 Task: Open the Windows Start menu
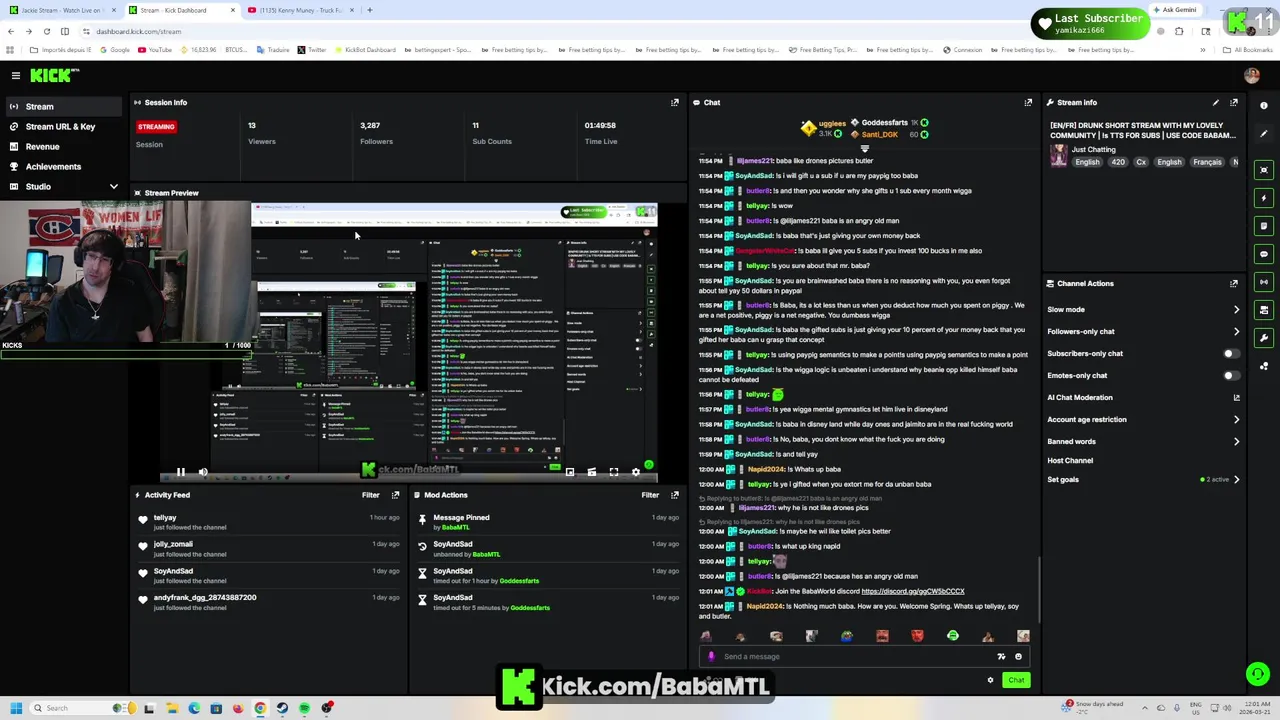[x=16, y=708]
